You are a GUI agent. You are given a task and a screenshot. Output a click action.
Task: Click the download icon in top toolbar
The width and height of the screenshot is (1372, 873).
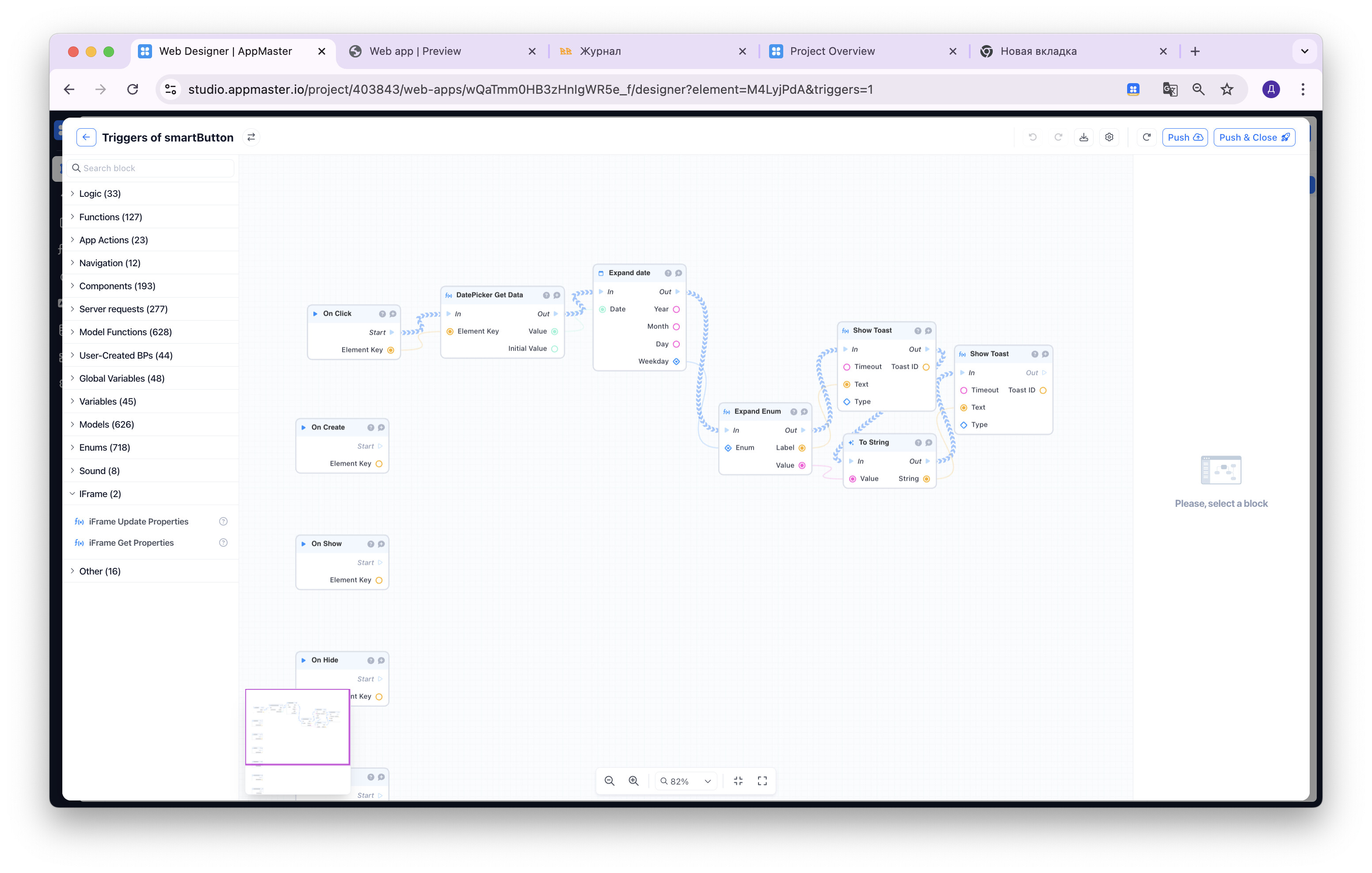[x=1084, y=138]
